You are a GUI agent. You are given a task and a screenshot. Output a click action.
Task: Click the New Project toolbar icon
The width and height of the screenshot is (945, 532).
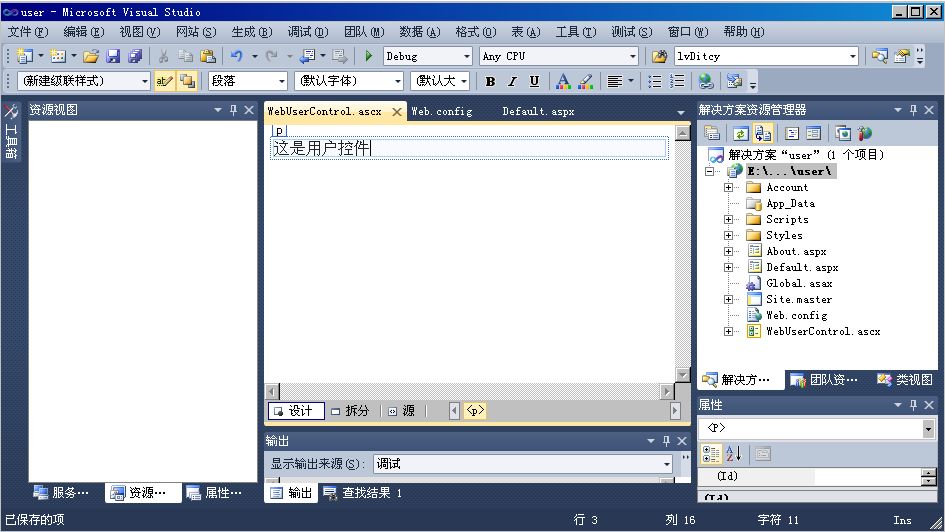click(x=25, y=56)
